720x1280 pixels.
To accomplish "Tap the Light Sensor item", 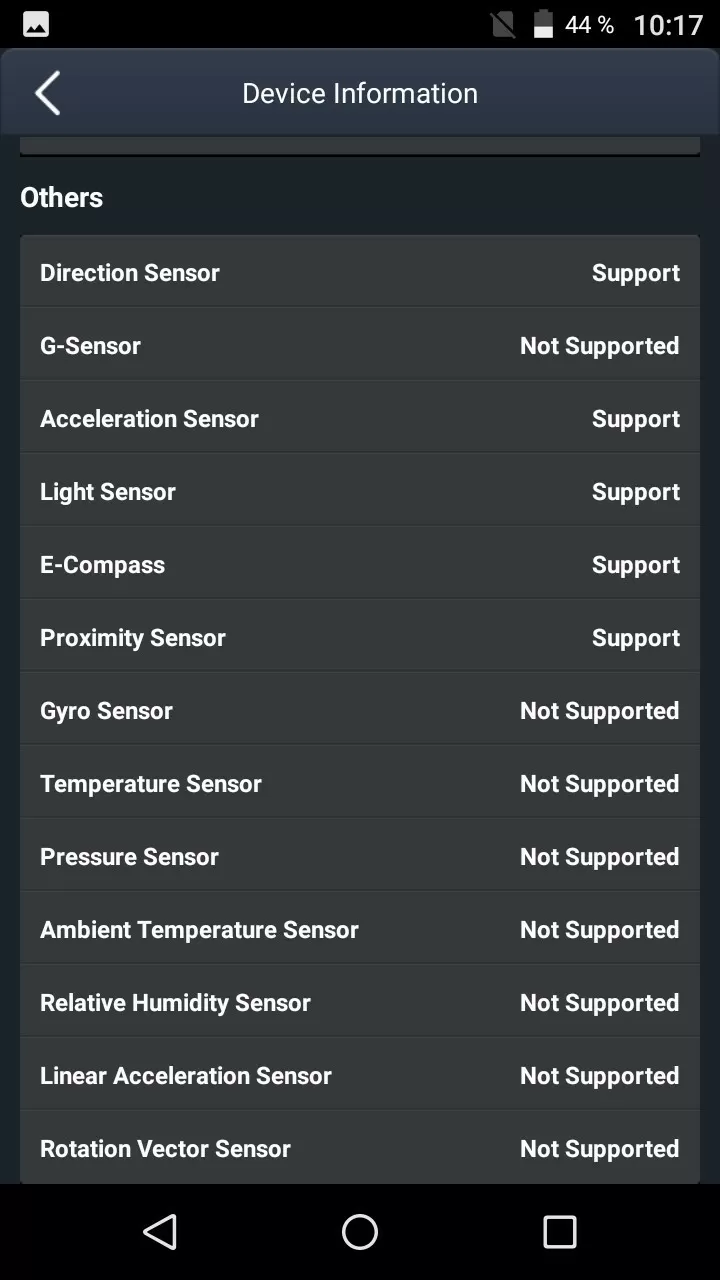I will point(360,492).
